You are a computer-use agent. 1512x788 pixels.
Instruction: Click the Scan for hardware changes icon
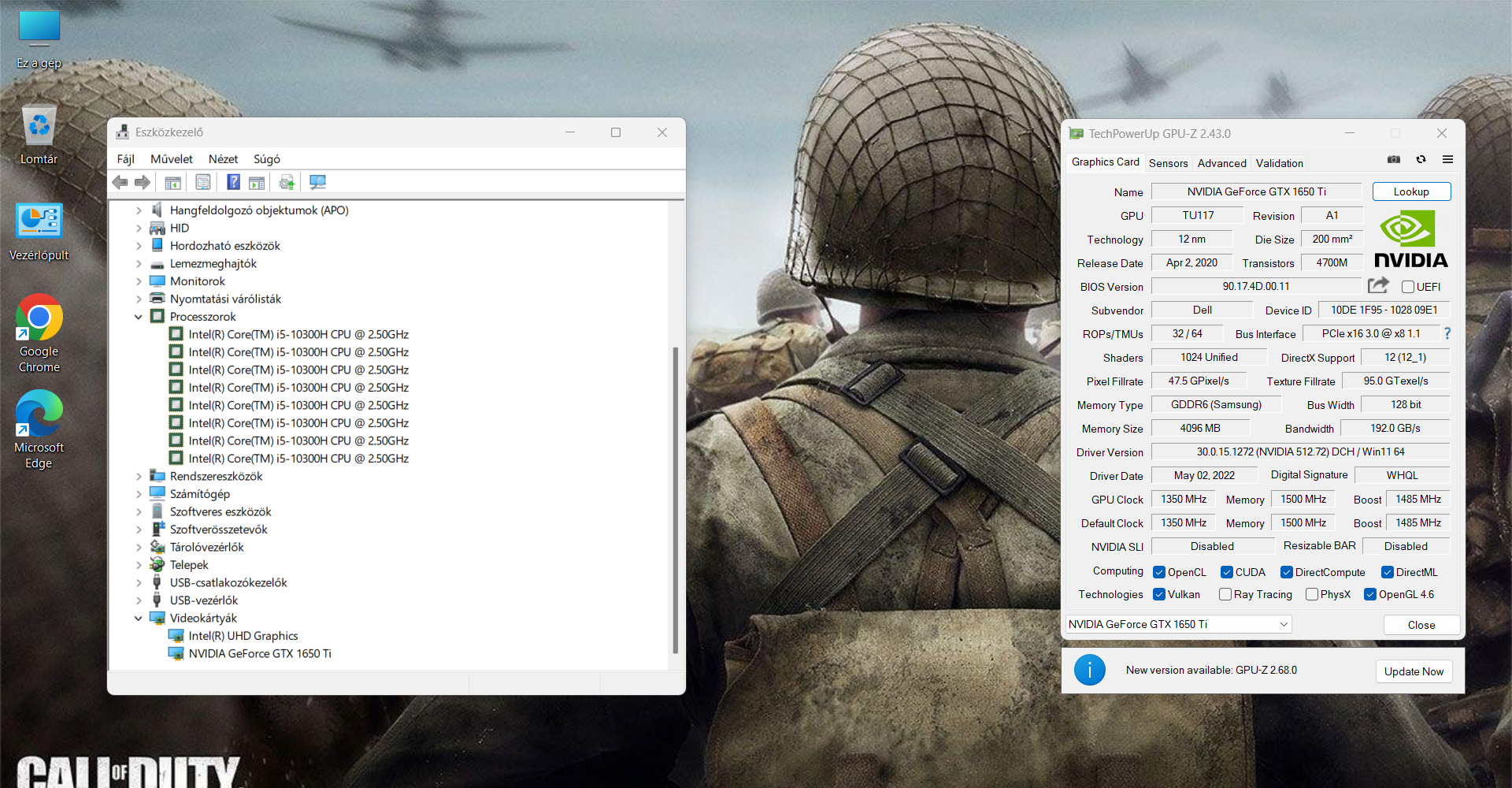tap(317, 183)
